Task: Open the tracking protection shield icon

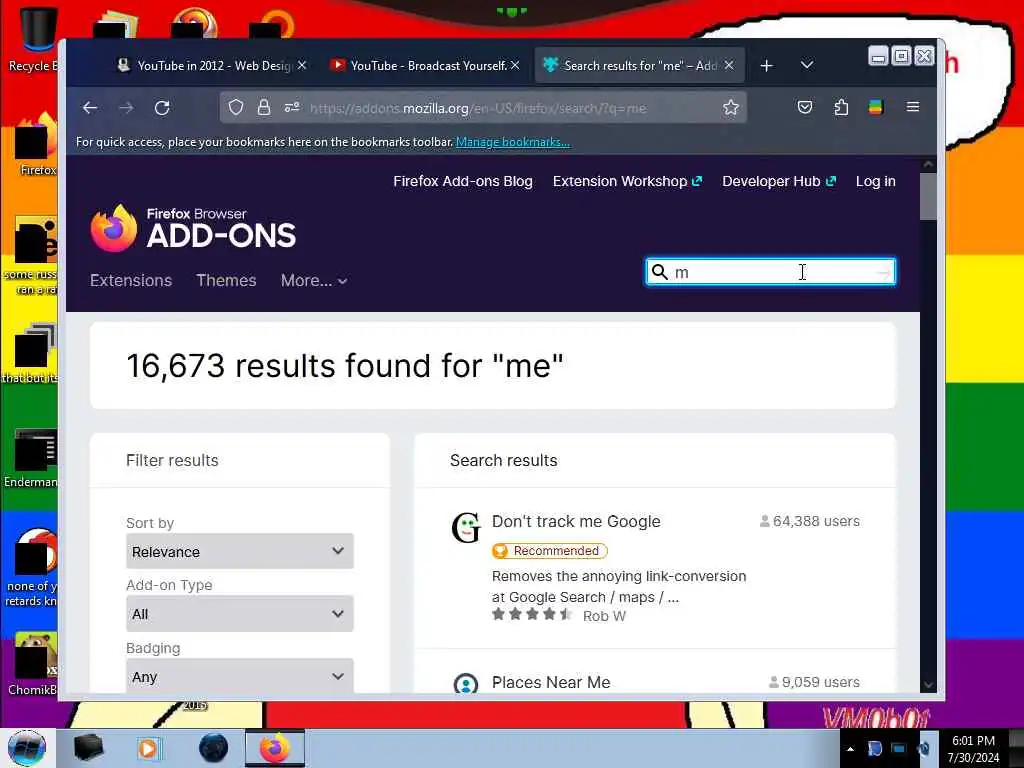Action: [x=236, y=108]
